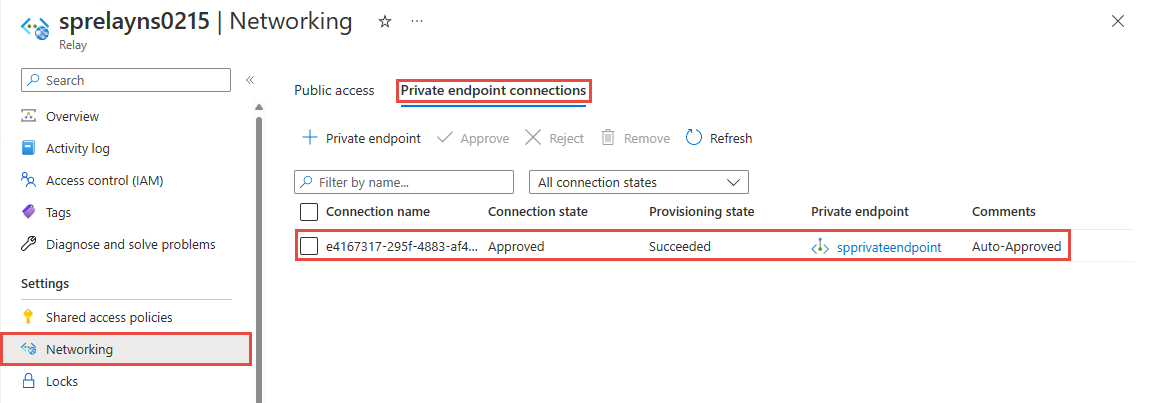The width and height of the screenshot is (1152, 403).
Task: Open Diagnose and solve problems
Action: tap(130, 244)
